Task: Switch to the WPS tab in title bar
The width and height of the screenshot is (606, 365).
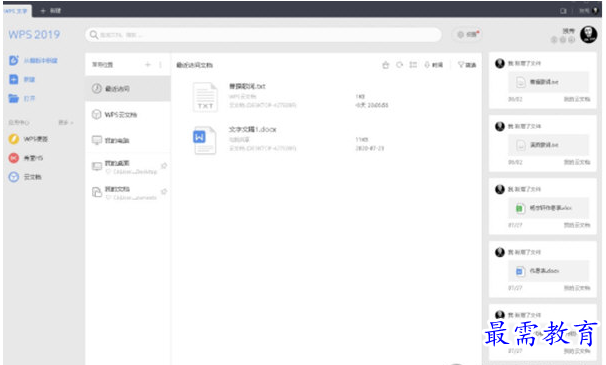Action: [x=16, y=11]
